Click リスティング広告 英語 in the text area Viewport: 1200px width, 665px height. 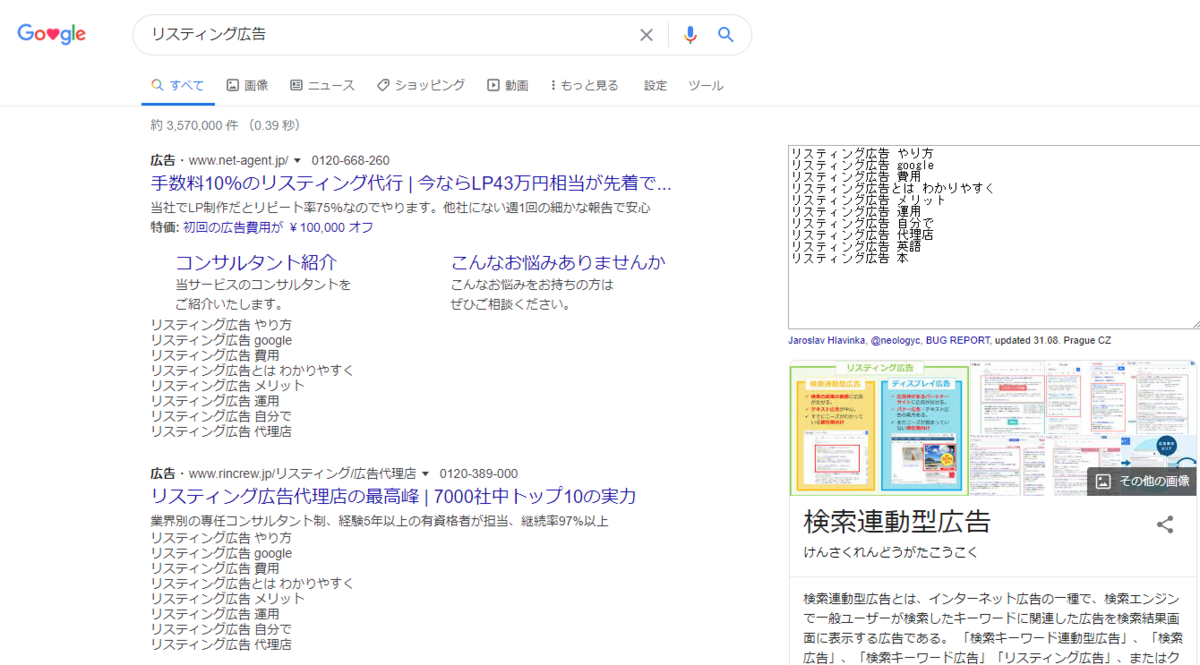pos(855,246)
